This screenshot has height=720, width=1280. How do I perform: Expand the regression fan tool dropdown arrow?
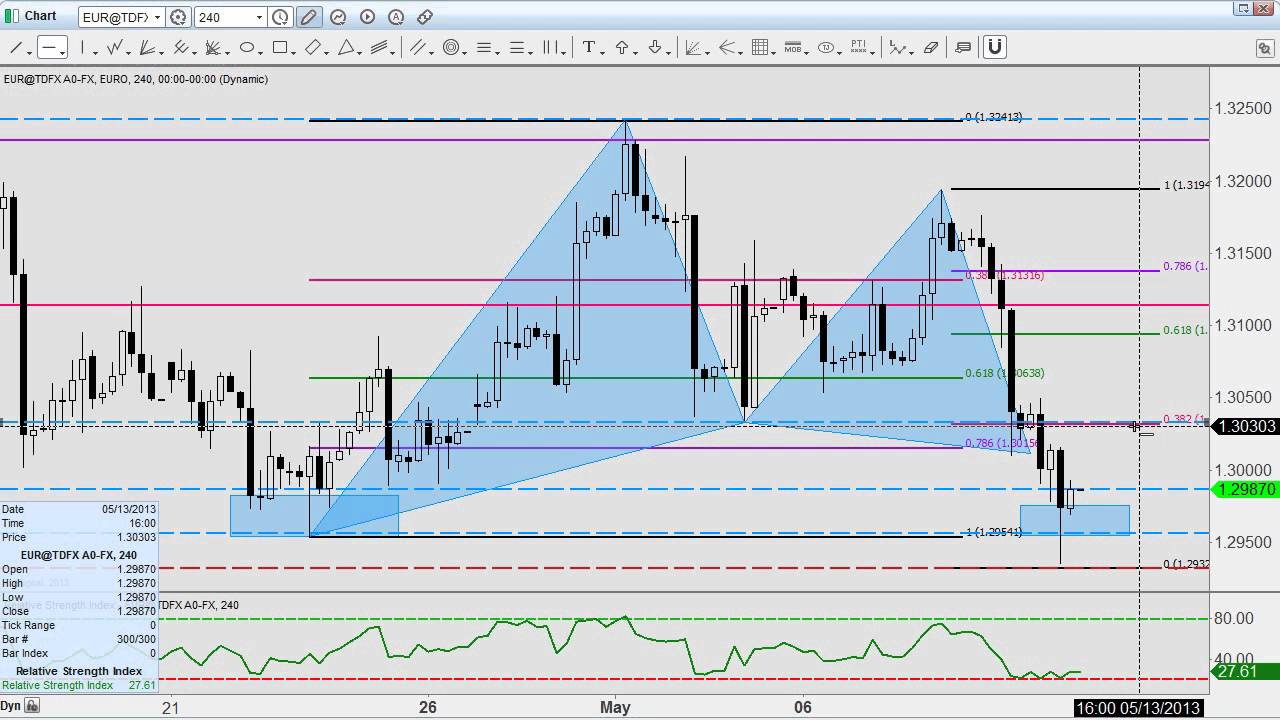pos(708,52)
